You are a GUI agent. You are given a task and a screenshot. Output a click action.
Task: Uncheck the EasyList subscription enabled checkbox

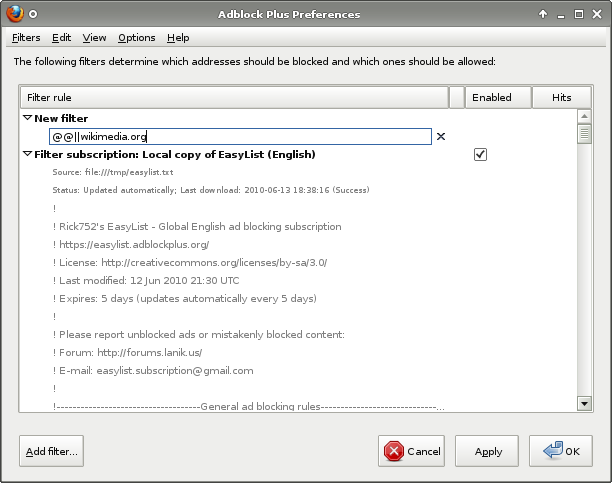[480, 154]
